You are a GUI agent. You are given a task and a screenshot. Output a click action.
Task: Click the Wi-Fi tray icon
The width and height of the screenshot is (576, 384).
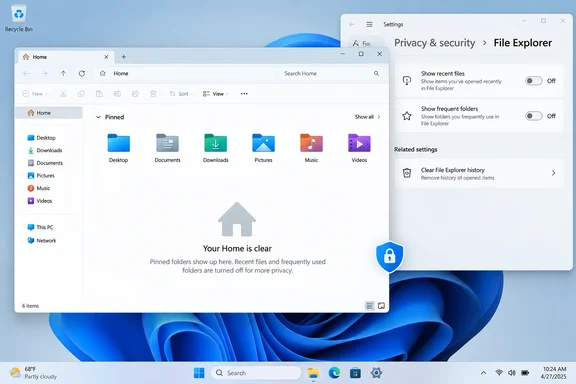pyautogui.click(x=499, y=373)
